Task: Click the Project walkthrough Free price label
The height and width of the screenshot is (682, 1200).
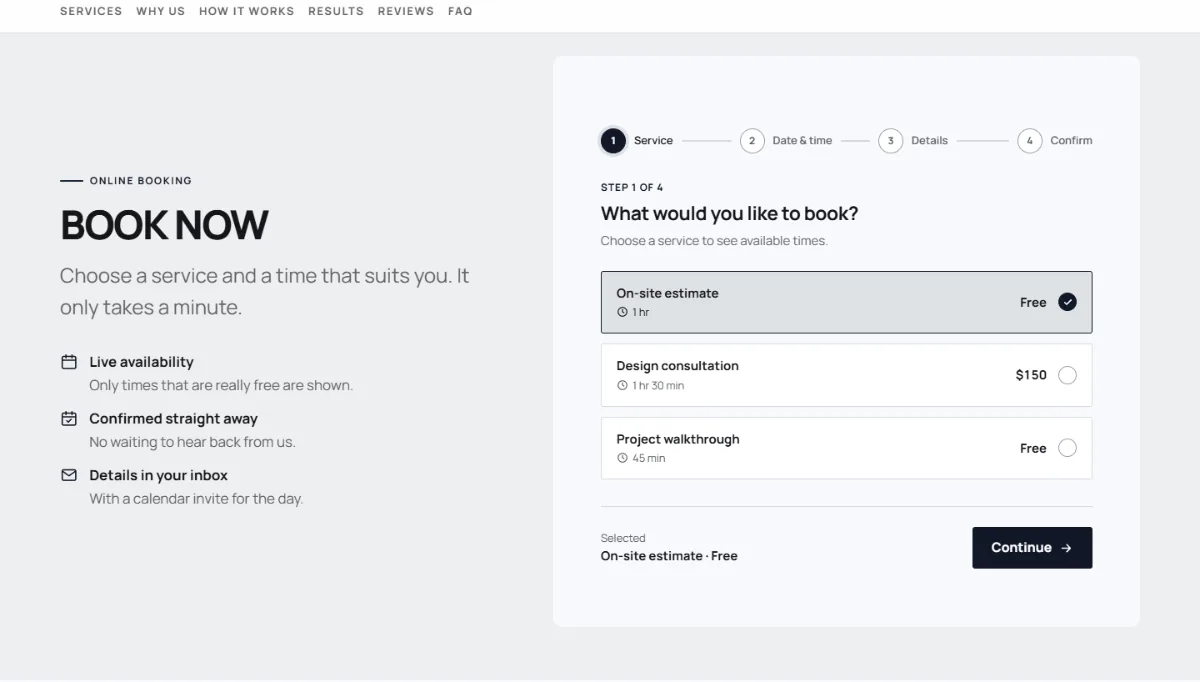Action: 1033,448
